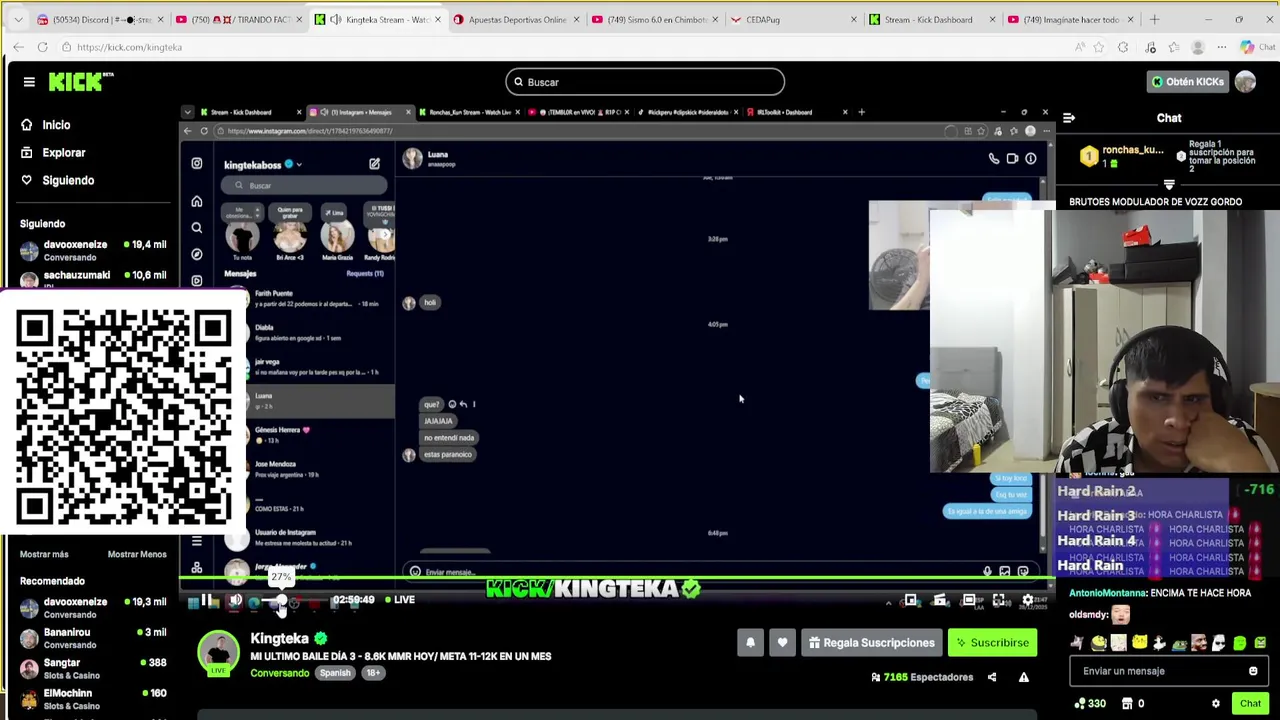
Task: Bookmark this page with the star icon
Action: click(x=1099, y=47)
